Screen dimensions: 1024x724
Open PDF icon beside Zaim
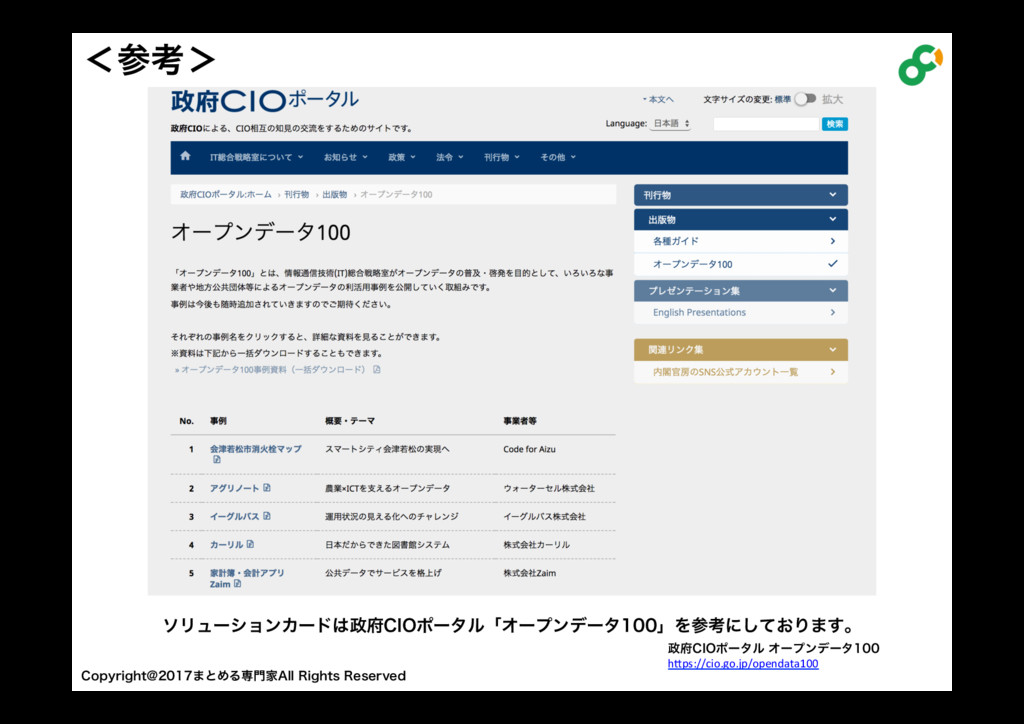pyautogui.click(x=238, y=584)
